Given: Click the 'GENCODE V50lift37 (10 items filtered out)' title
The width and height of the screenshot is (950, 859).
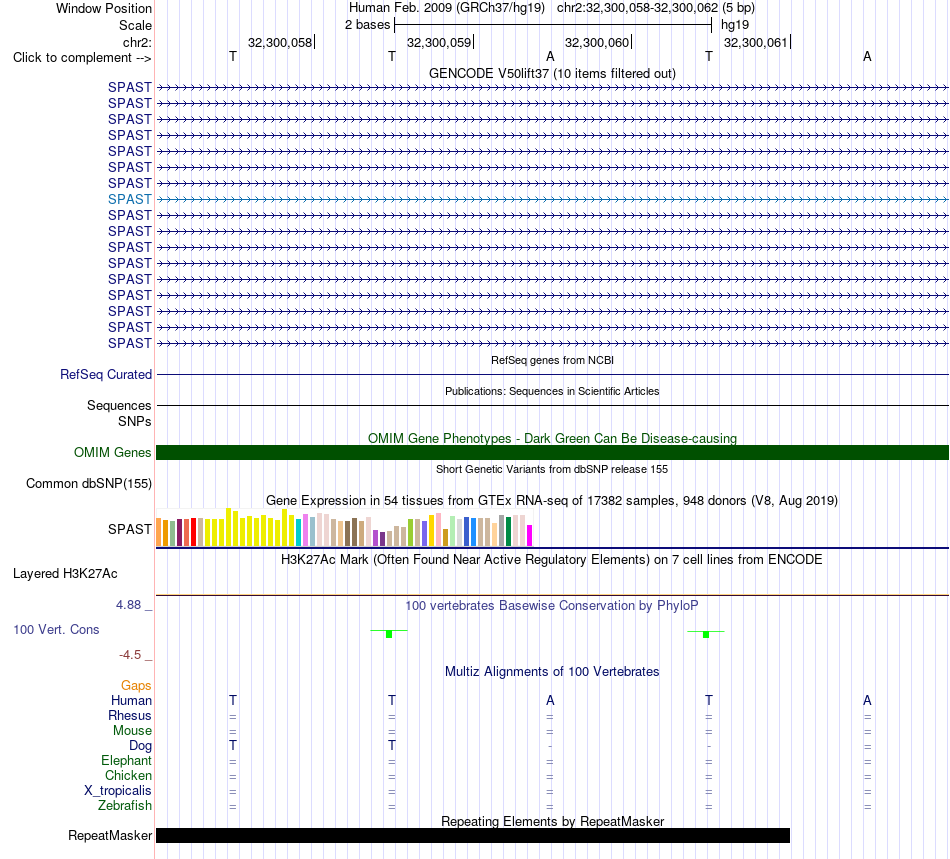Looking at the screenshot, I should 552,73.
